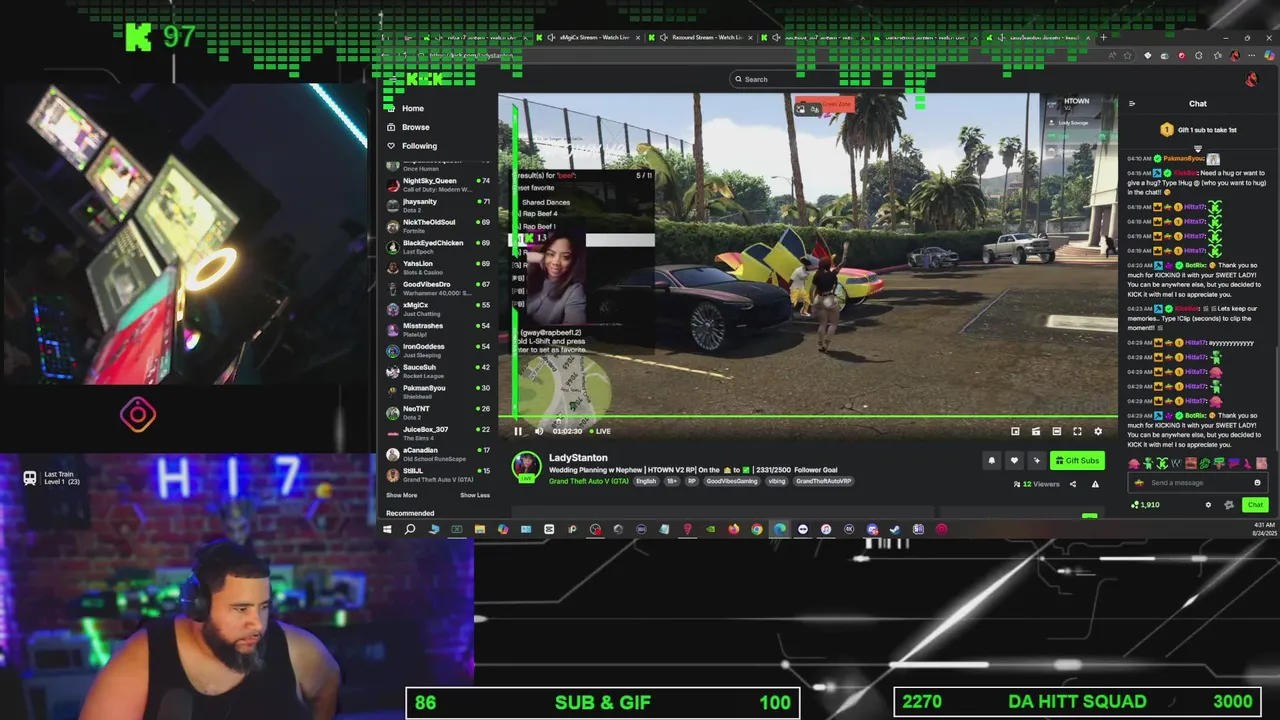Image resolution: width=1280 pixels, height=720 pixels.
Task: Open IronGoddess channel
Action: (x=438, y=350)
